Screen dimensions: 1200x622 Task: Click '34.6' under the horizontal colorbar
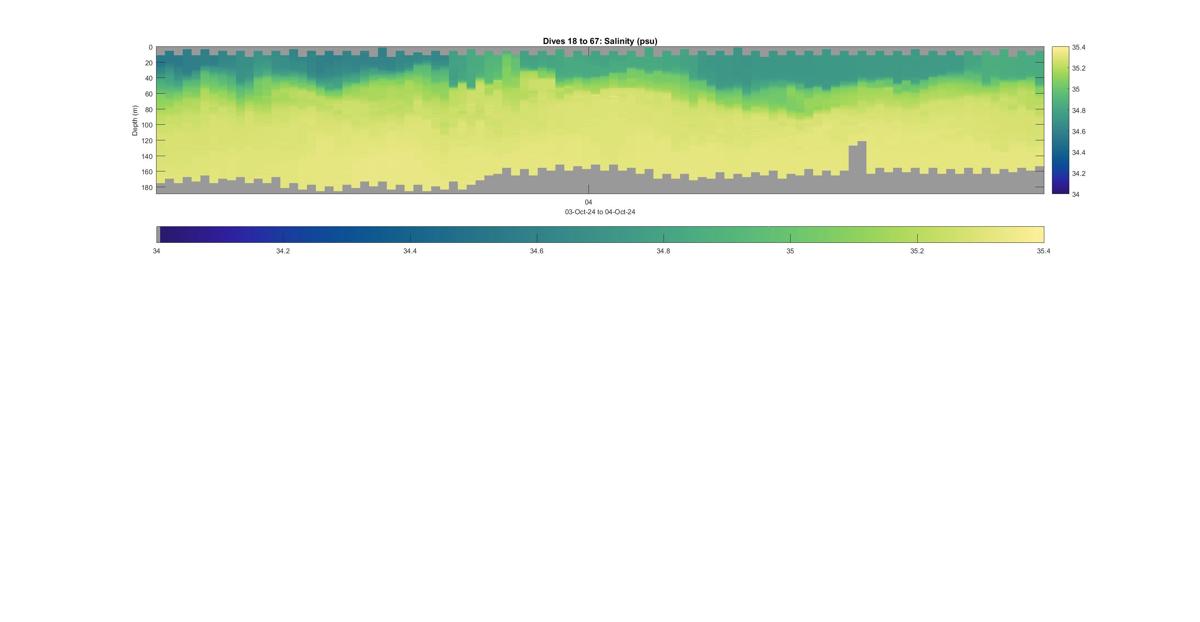[537, 251]
